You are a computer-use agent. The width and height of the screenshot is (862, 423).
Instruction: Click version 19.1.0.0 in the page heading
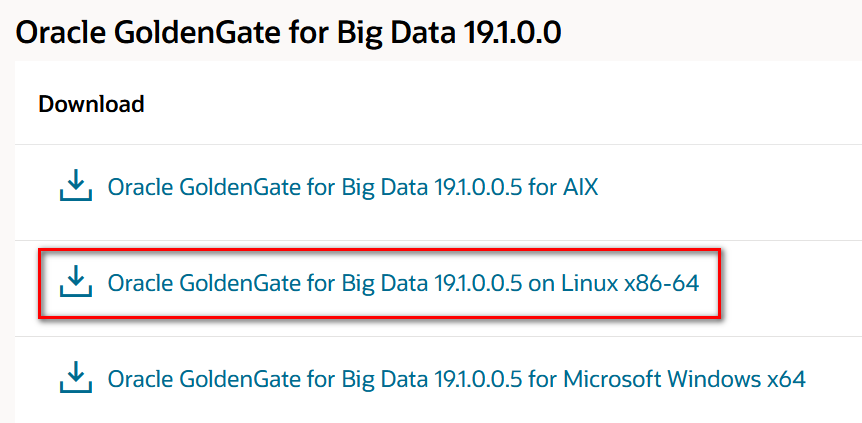pos(512,33)
